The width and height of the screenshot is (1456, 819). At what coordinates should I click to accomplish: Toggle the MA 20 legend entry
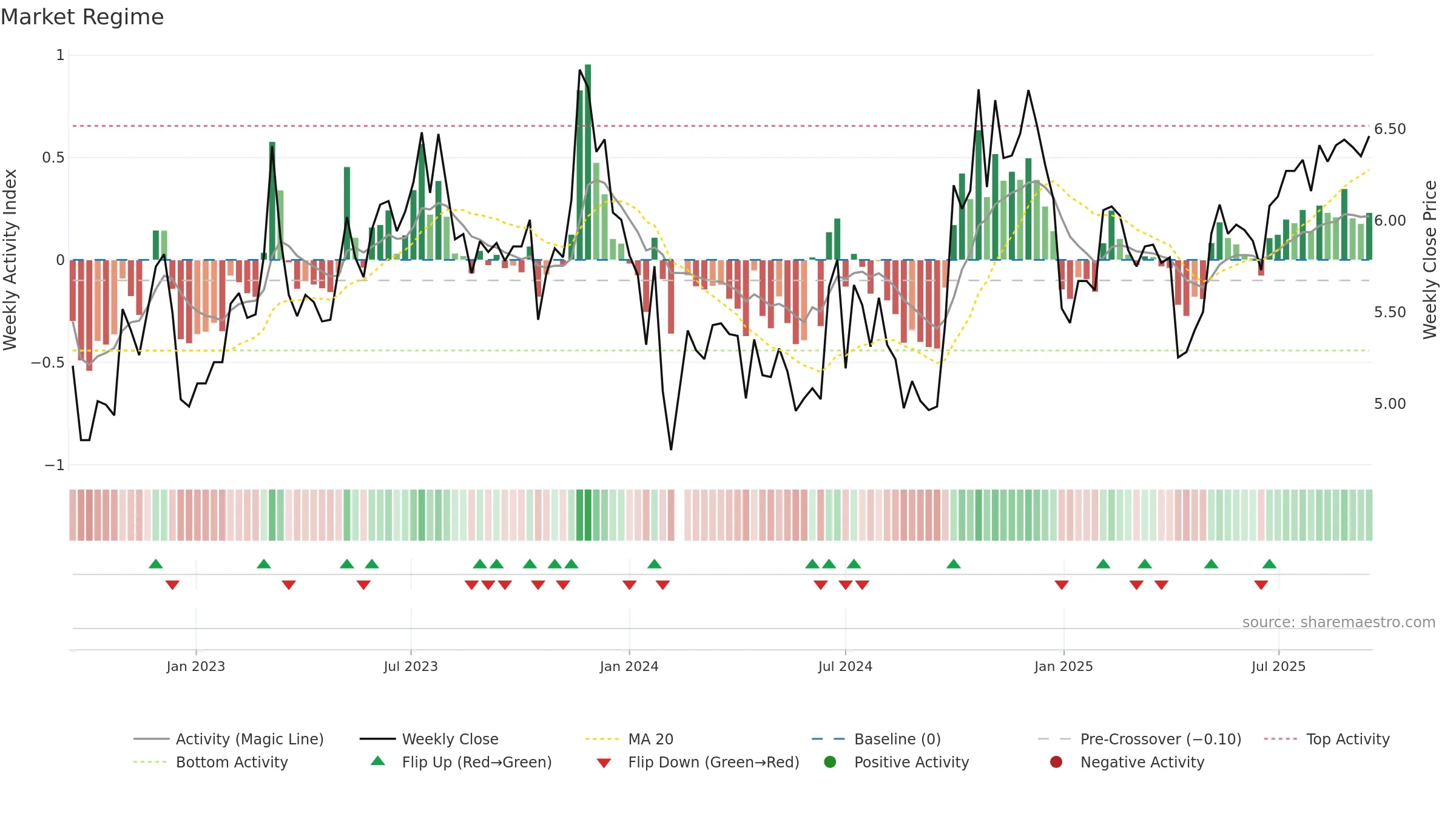pyautogui.click(x=629, y=739)
